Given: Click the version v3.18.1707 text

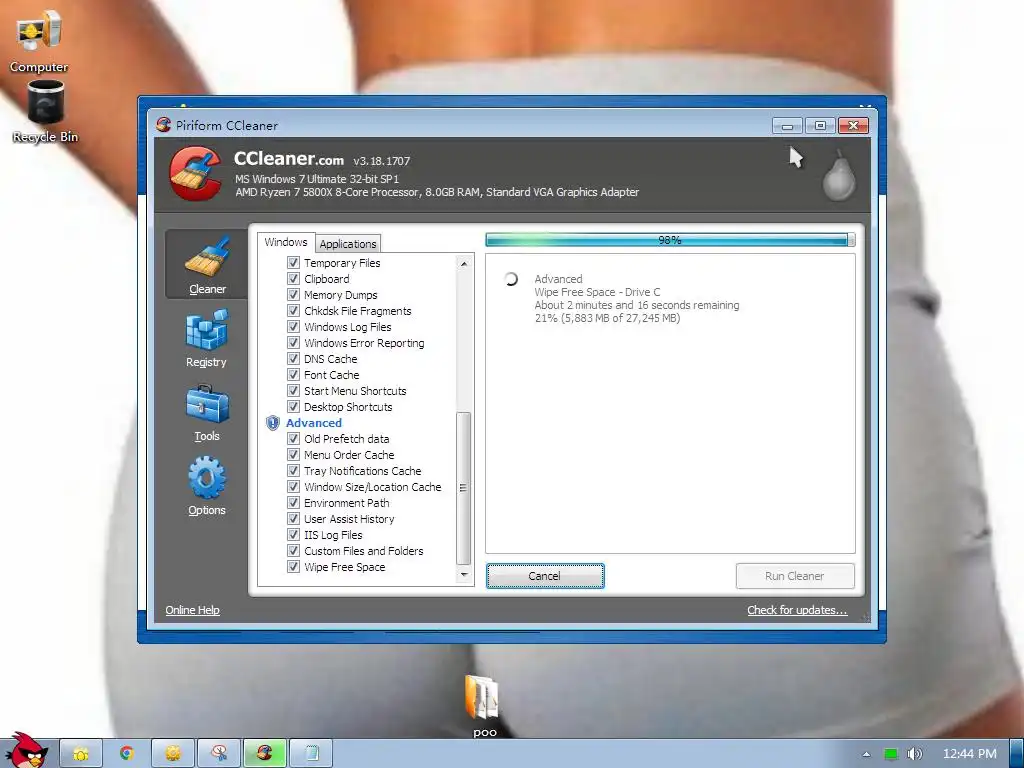Looking at the screenshot, I should pyautogui.click(x=381, y=161).
